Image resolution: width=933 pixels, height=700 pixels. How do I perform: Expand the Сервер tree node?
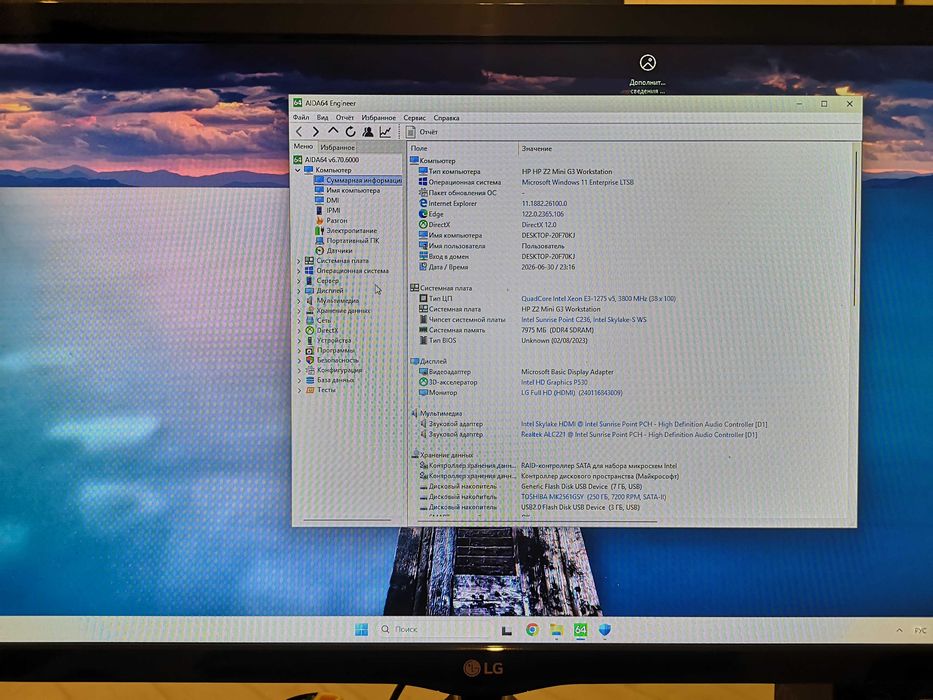(x=299, y=280)
